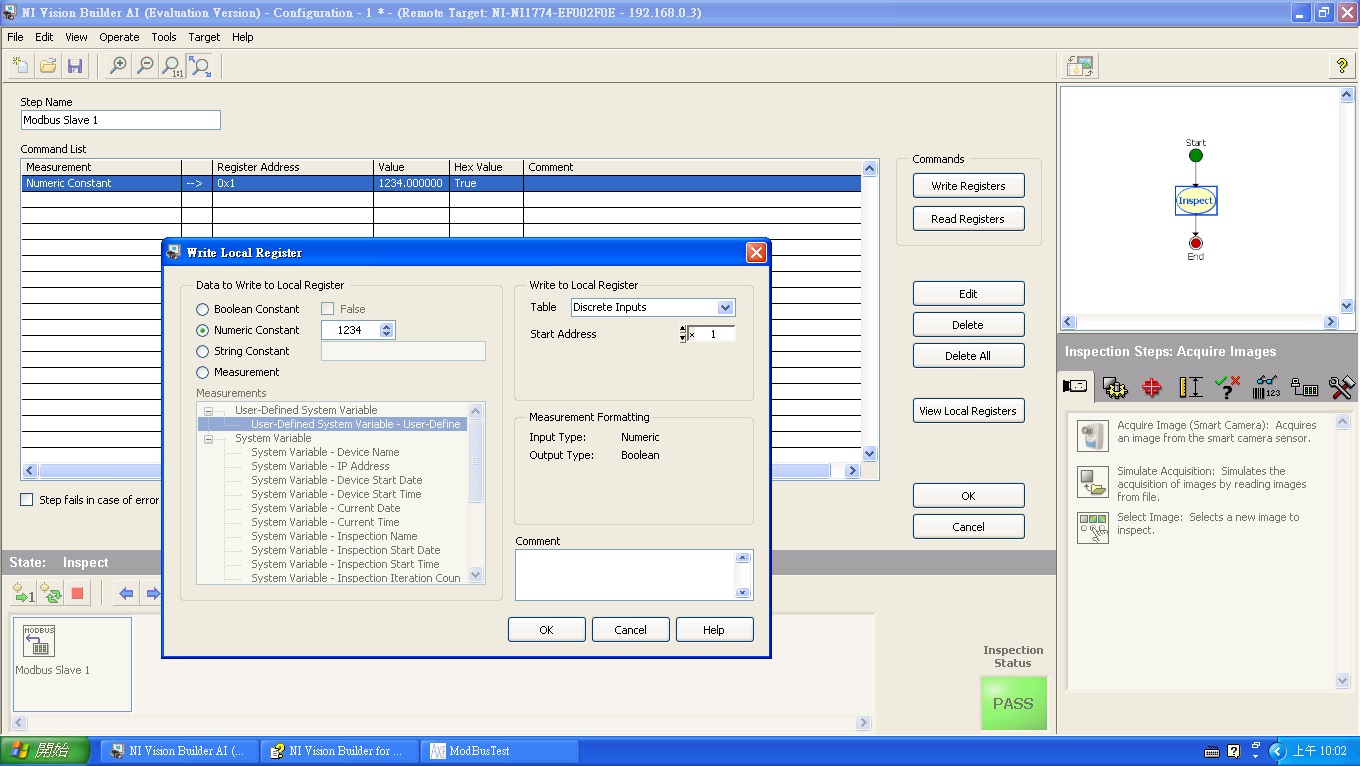This screenshot has width=1360, height=766.
Task: Click Help in Write Local Register dialog
Action: click(x=713, y=630)
